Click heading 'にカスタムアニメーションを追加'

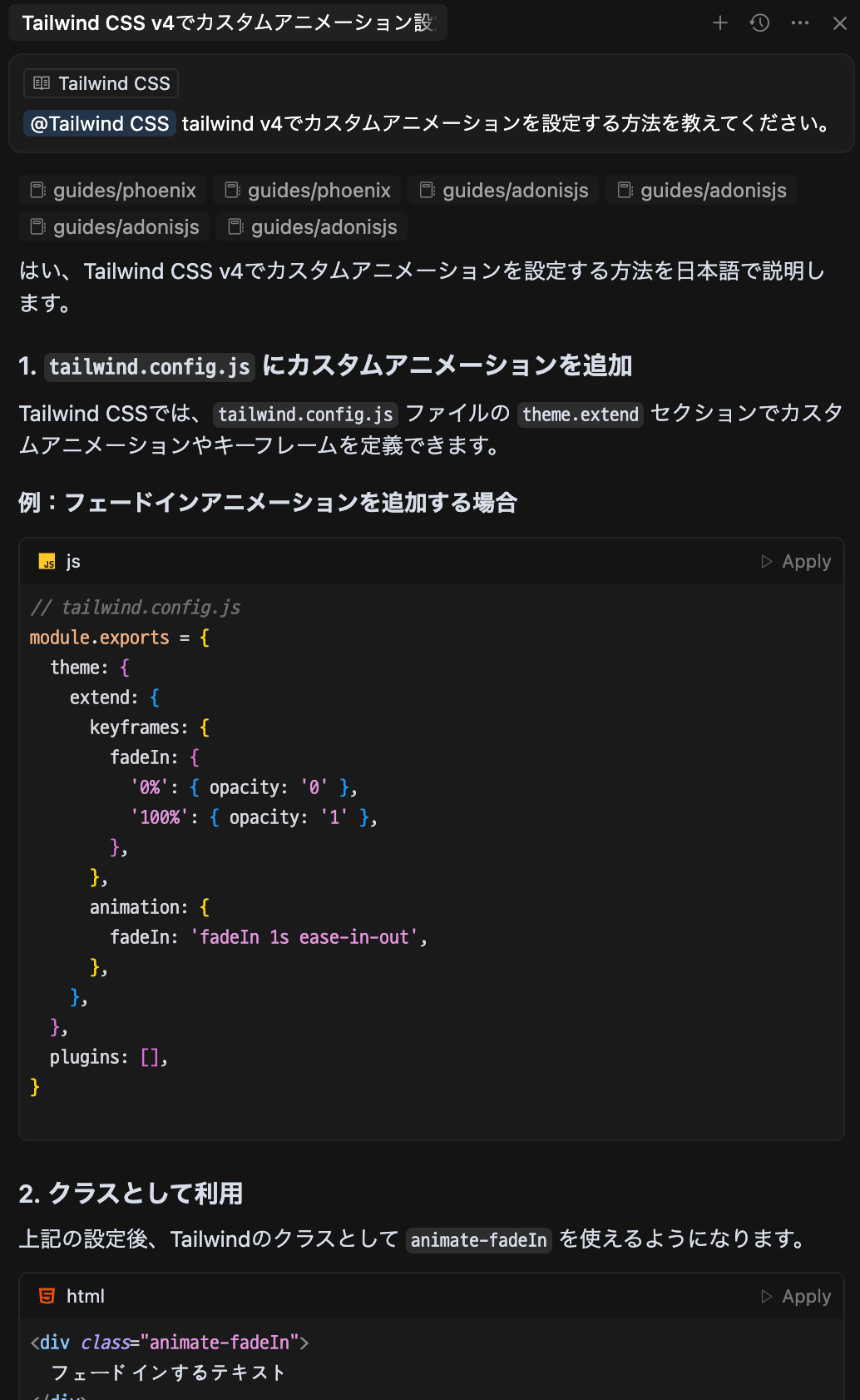[446, 366]
